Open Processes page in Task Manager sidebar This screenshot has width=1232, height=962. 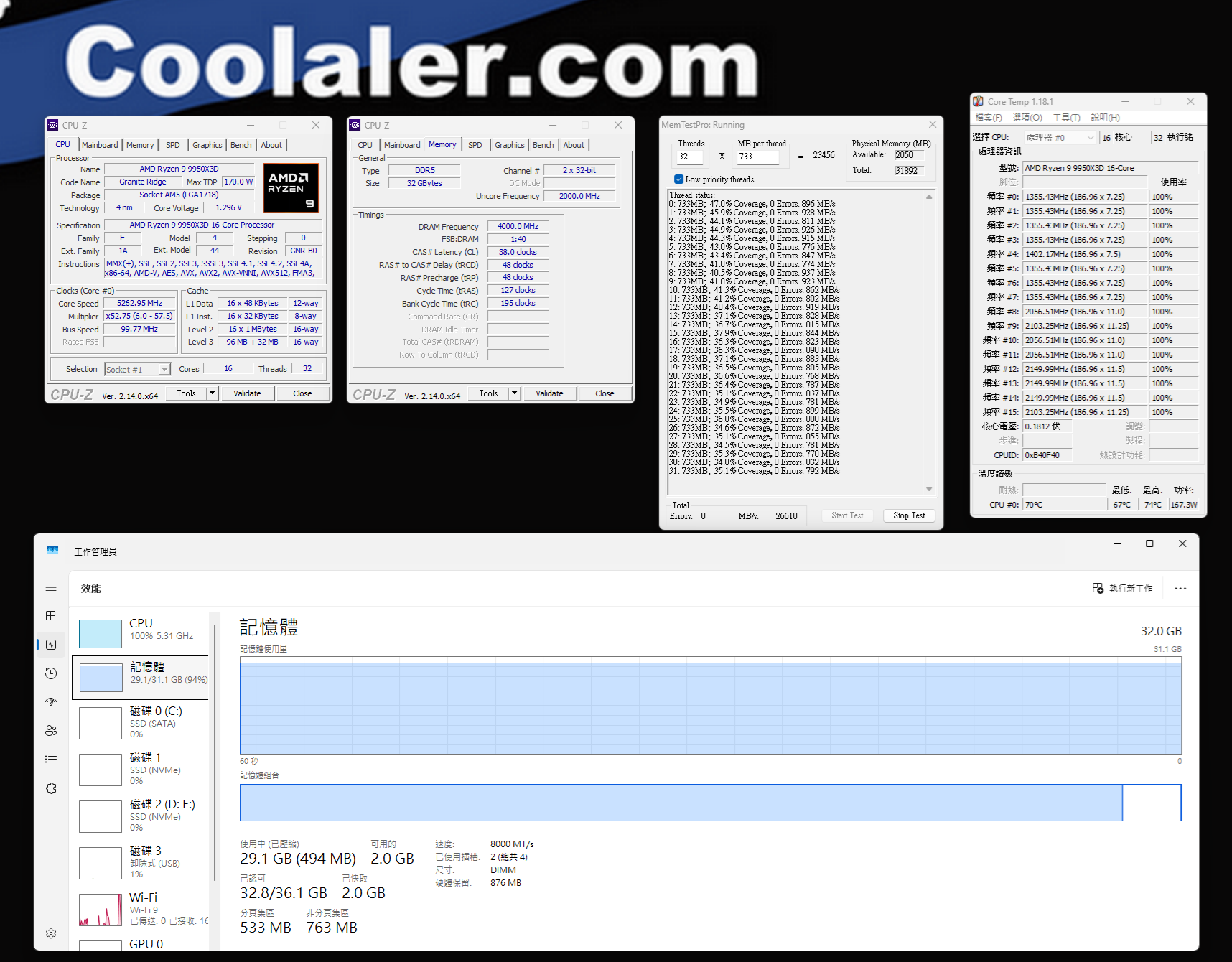(x=51, y=616)
